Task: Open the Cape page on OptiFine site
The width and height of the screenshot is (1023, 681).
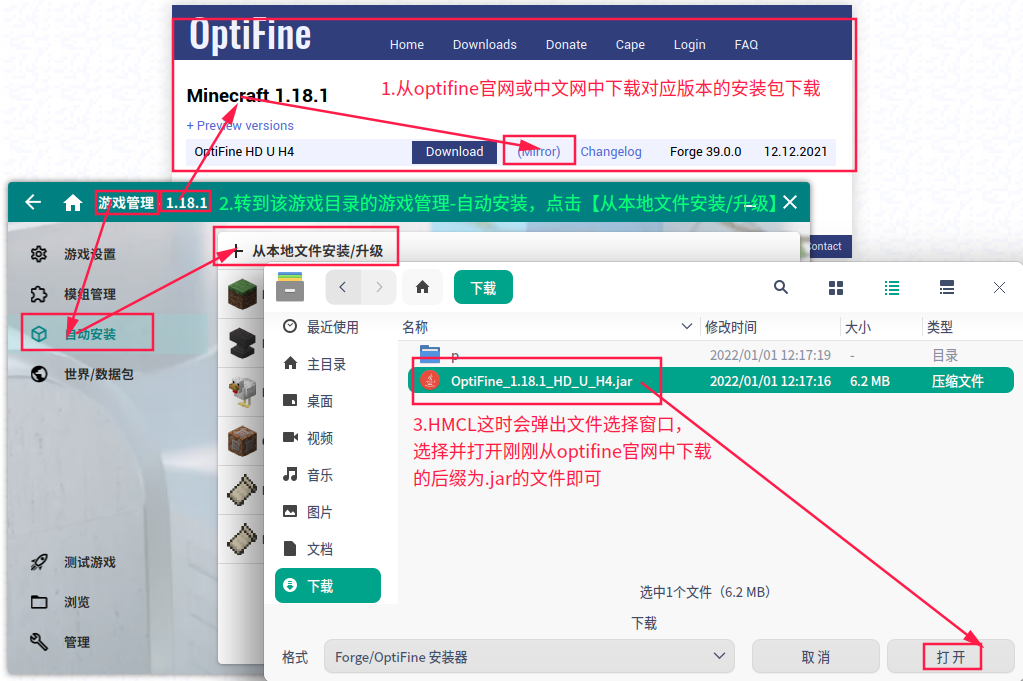Action: [x=630, y=44]
